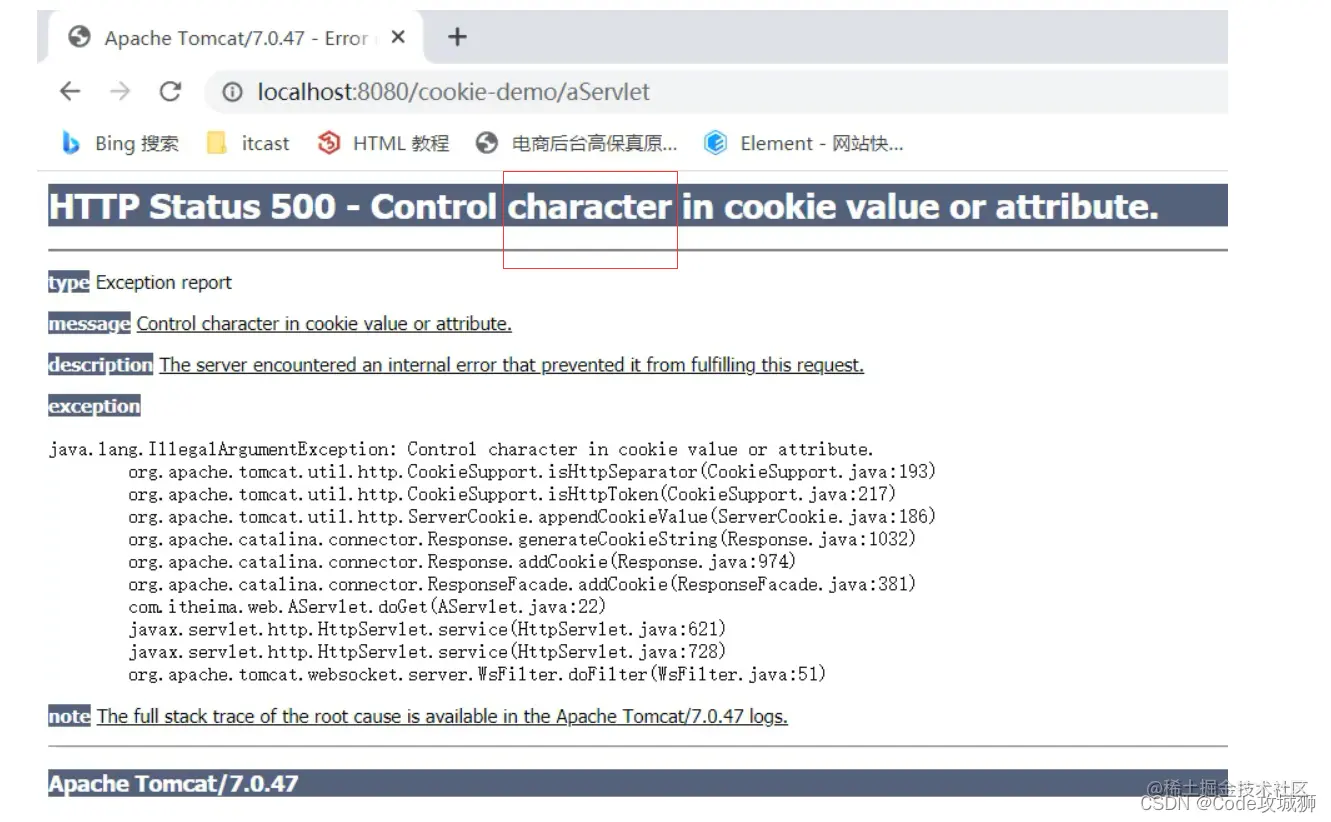This screenshot has width=1331, height=822.
Task: Click the 'Exception report' text
Action: (164, 283)
